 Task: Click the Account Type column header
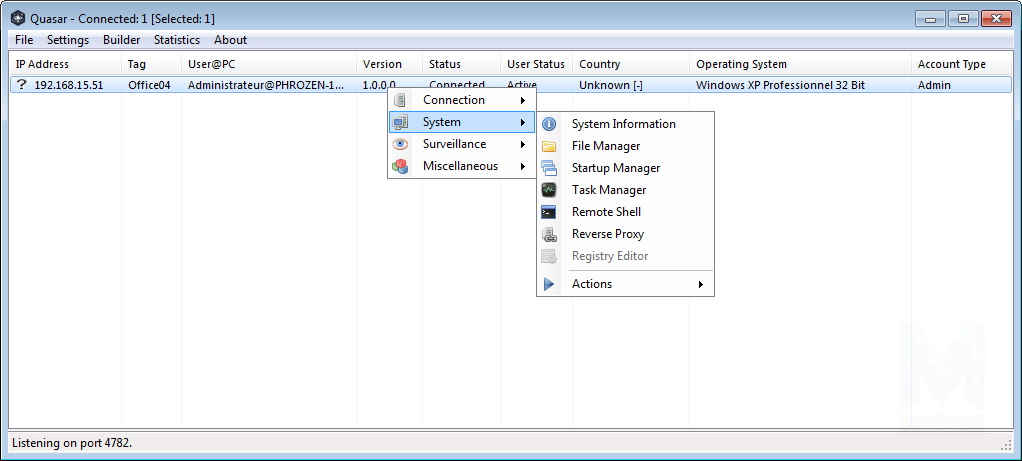tap(951, 64)
